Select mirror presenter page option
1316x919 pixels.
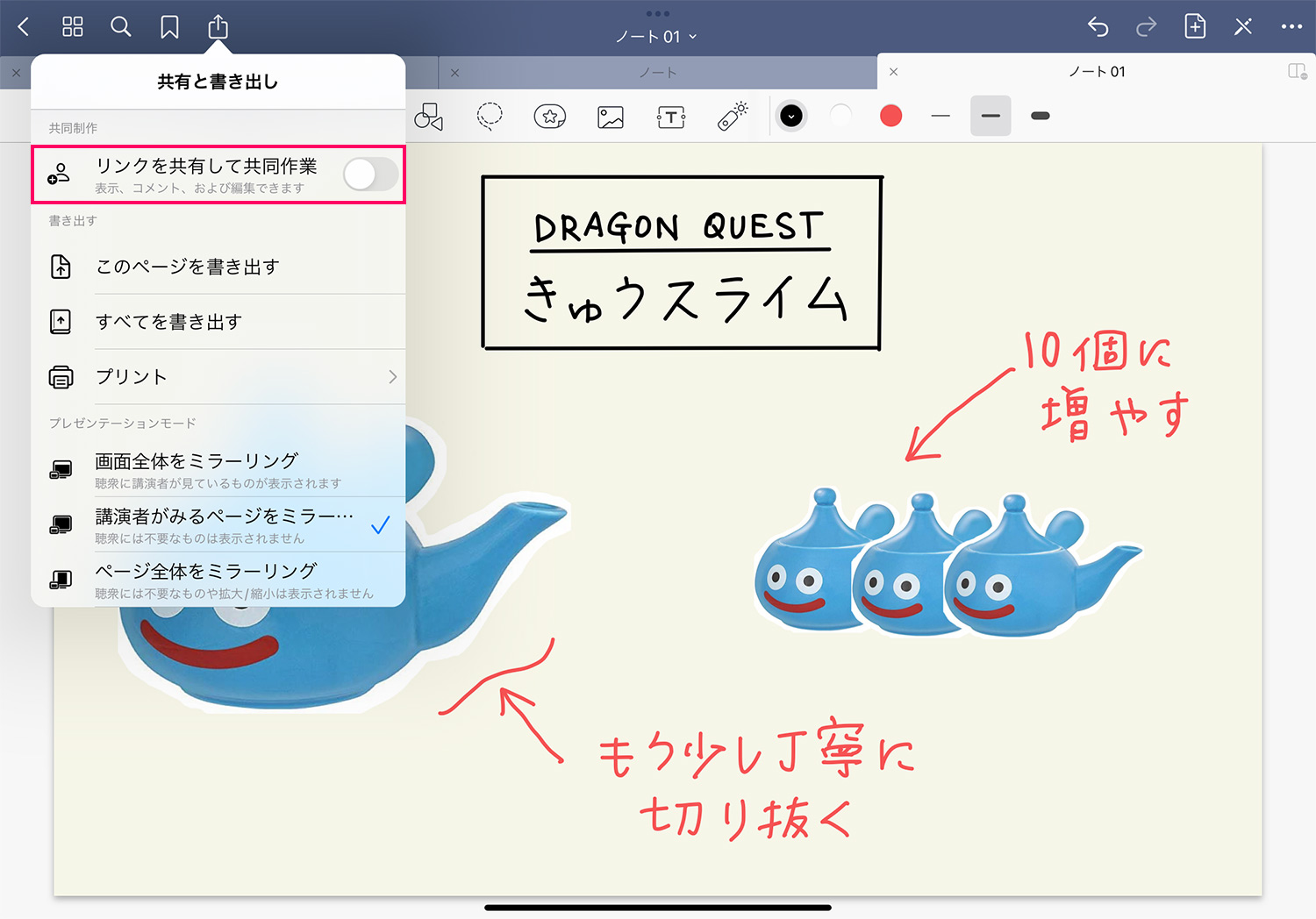(218, 525)
